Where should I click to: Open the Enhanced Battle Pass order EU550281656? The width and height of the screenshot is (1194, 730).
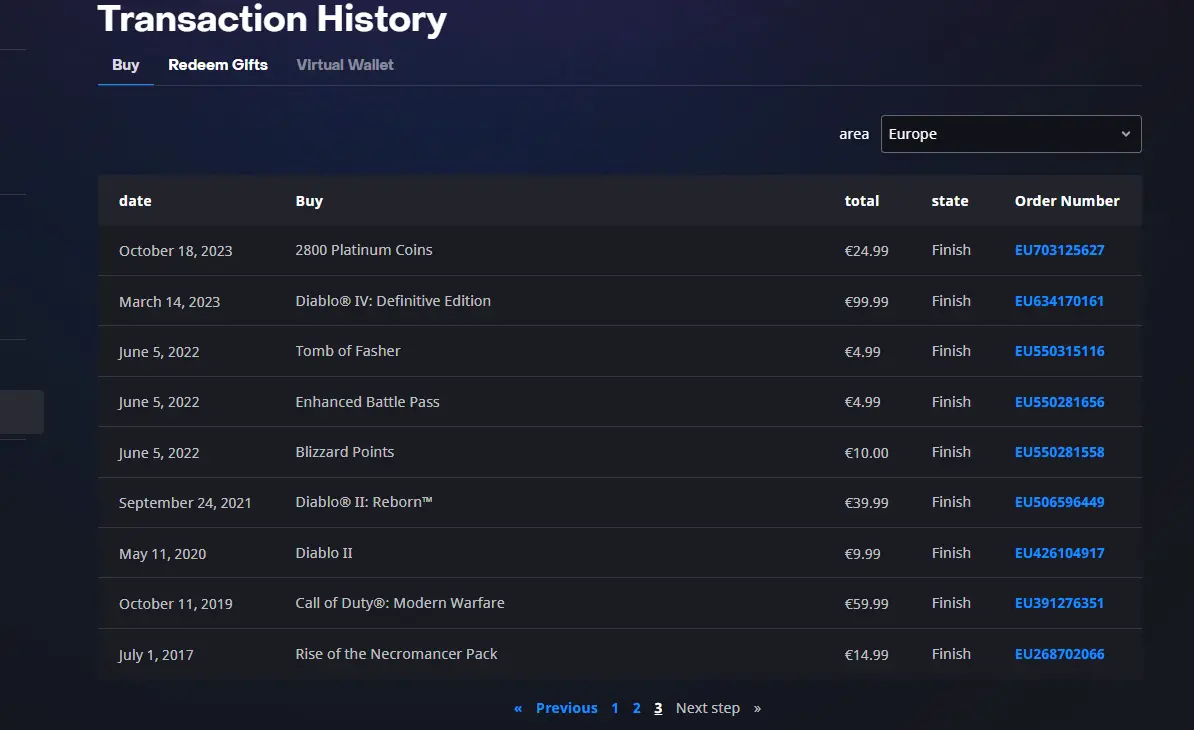[x=1059, y=402]
